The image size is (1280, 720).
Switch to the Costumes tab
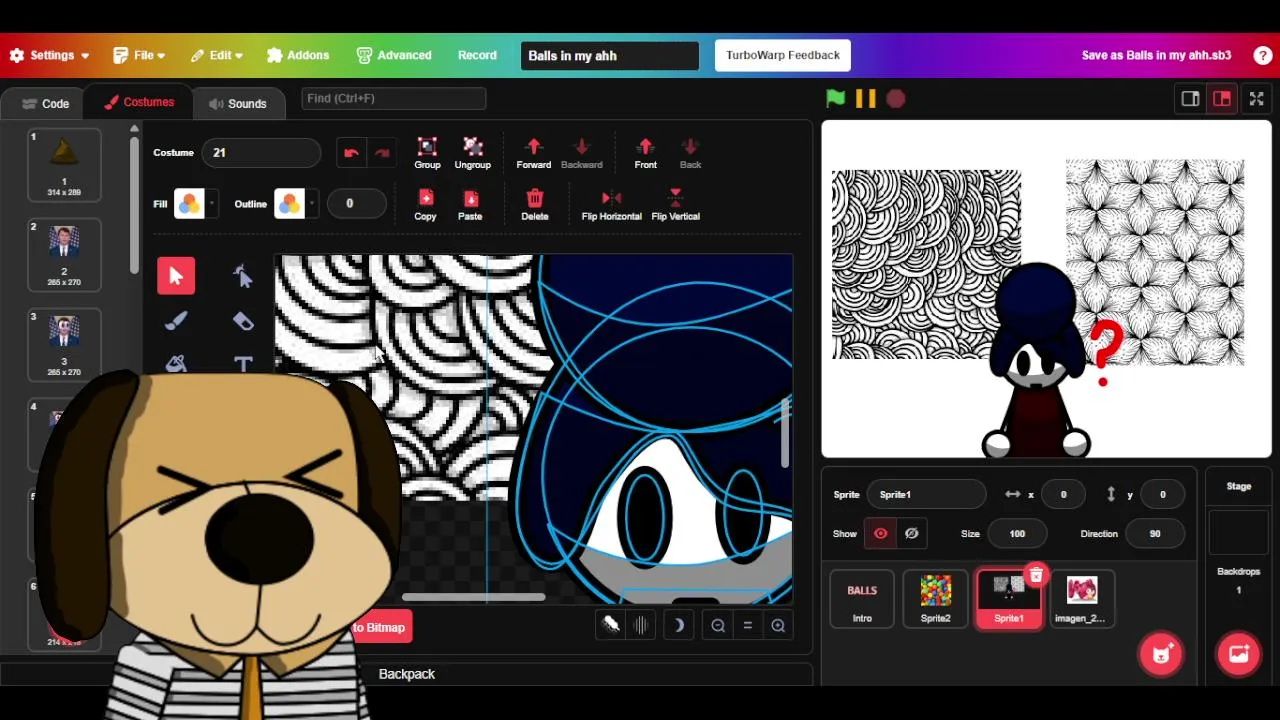(x=139, y=102)
